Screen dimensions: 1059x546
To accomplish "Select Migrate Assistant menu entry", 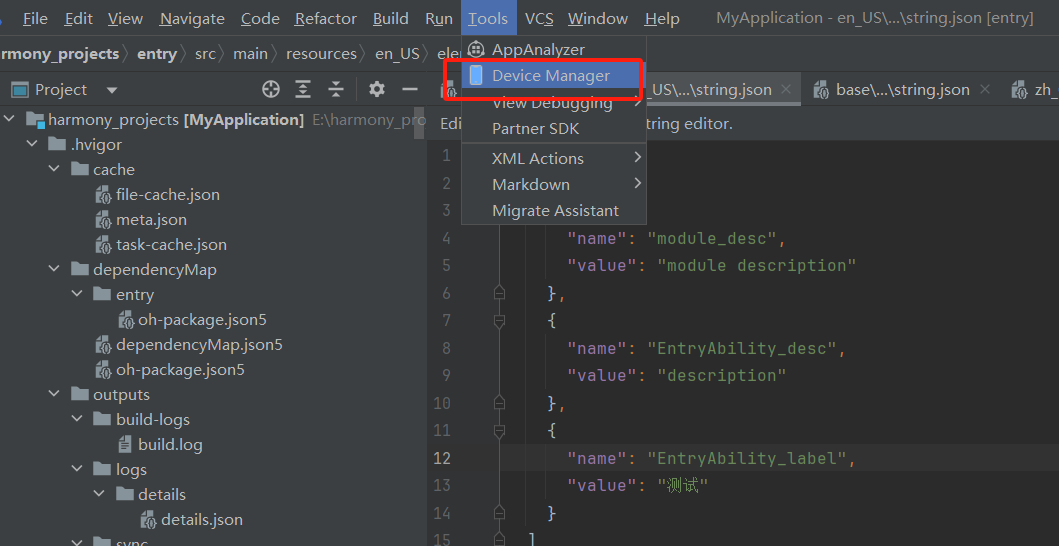I will [x=554, y=211].
